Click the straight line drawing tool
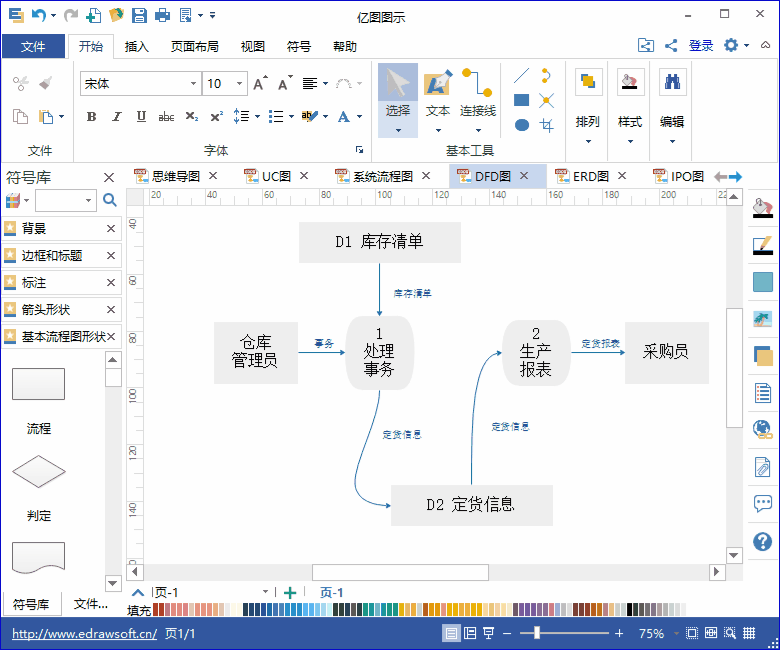Image resolution: width=780 pixels, height=650 pixels. tap(521, 75)
